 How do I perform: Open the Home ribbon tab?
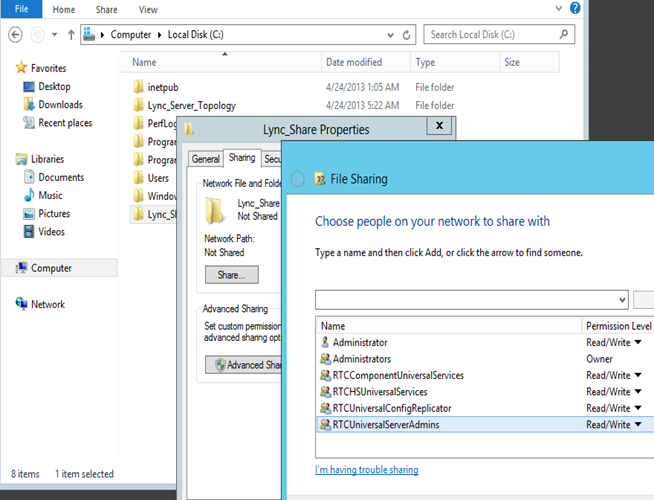[64, 9]
